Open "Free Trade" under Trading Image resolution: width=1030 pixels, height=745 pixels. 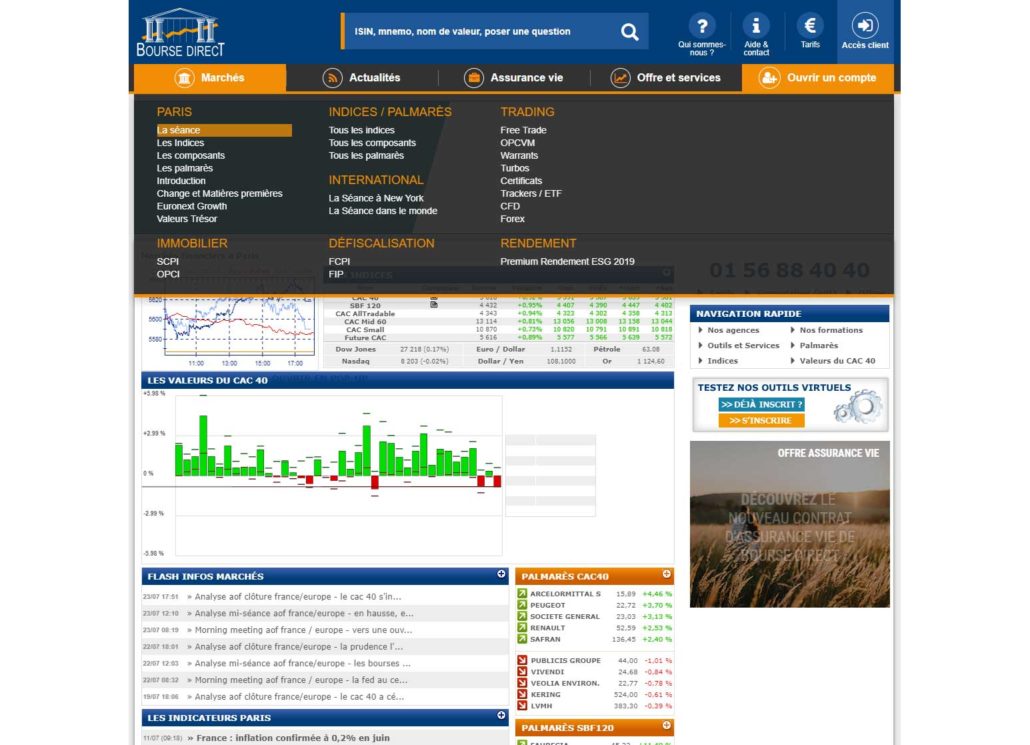pyautogui.click(x=522, y=130)
